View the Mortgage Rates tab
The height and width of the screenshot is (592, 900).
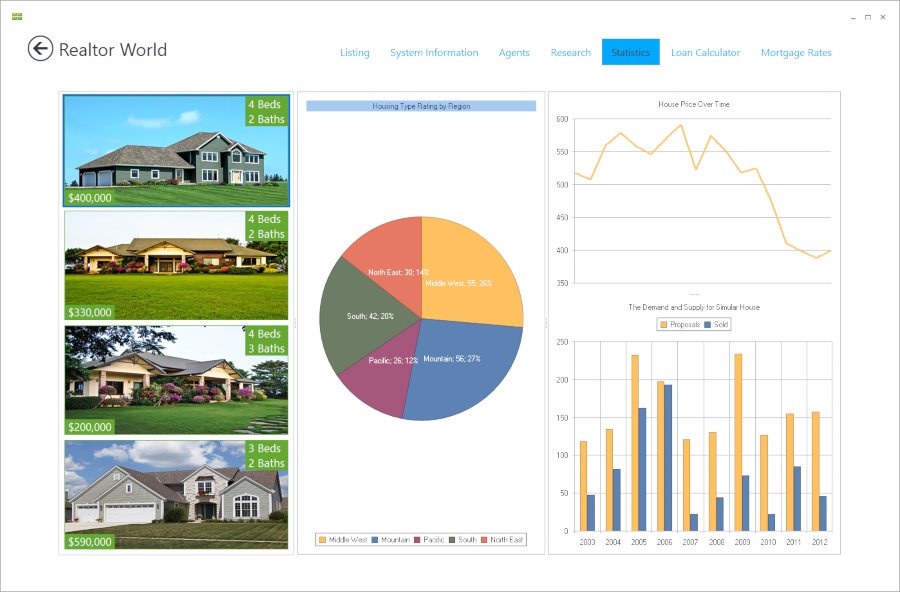pyautogui.click(x=796, y=53)
